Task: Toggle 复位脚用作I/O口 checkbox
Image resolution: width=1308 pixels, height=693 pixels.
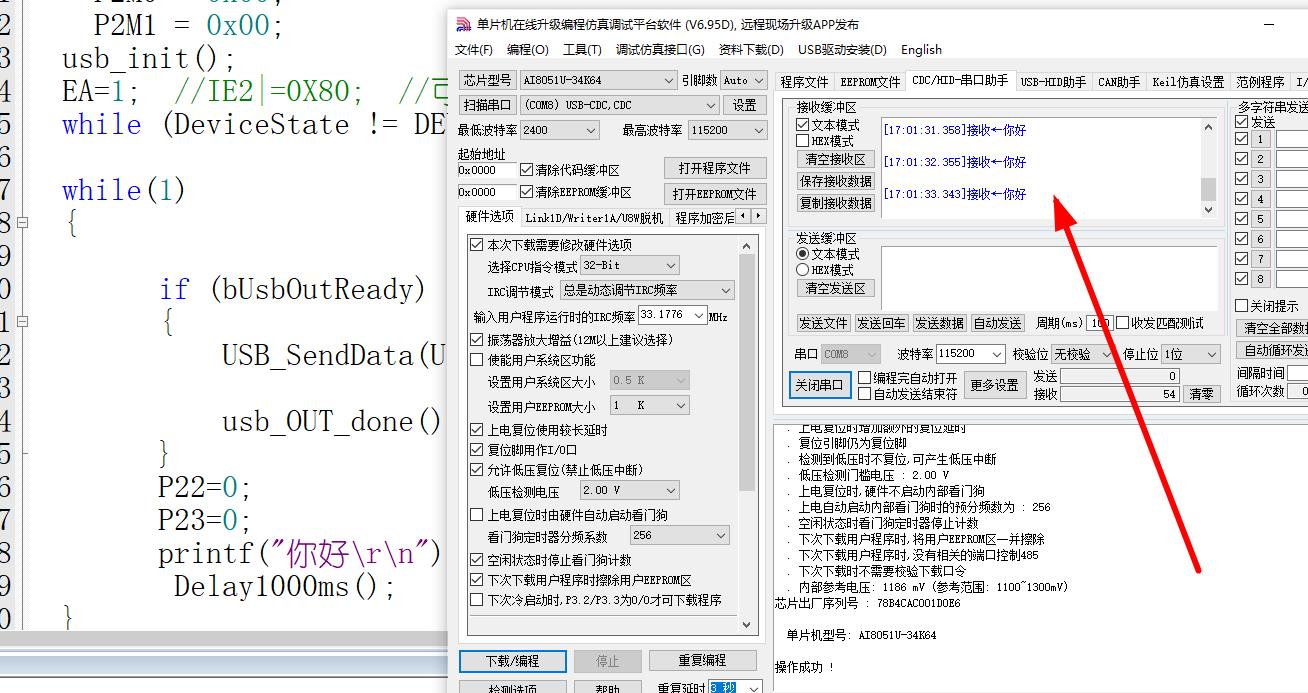Action: [x=476, y=450]
